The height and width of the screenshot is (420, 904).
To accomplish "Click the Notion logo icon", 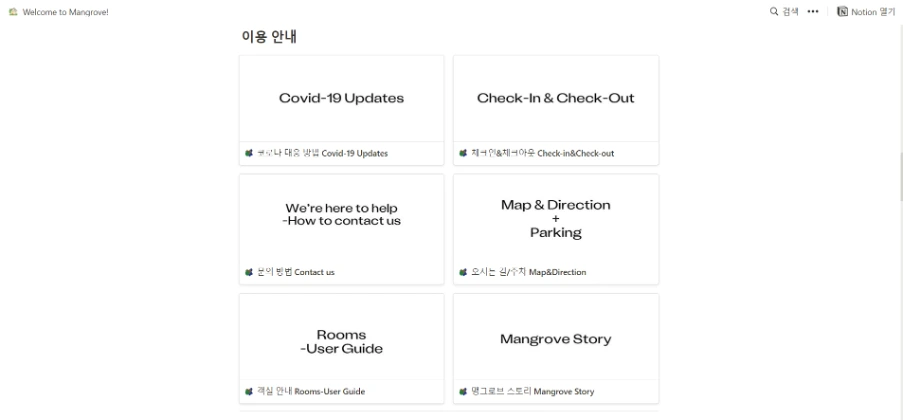I will (842, 12).
